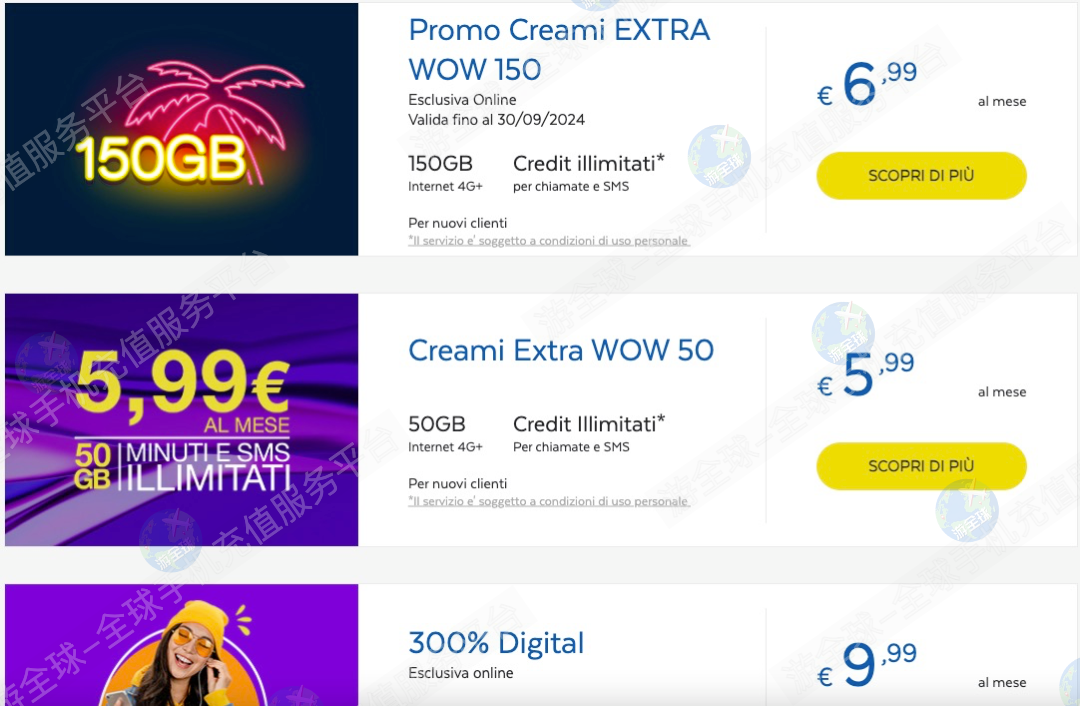Click the €6,99 al mese price
Viewport: 1080px width, 706px height.
point(867,84)
